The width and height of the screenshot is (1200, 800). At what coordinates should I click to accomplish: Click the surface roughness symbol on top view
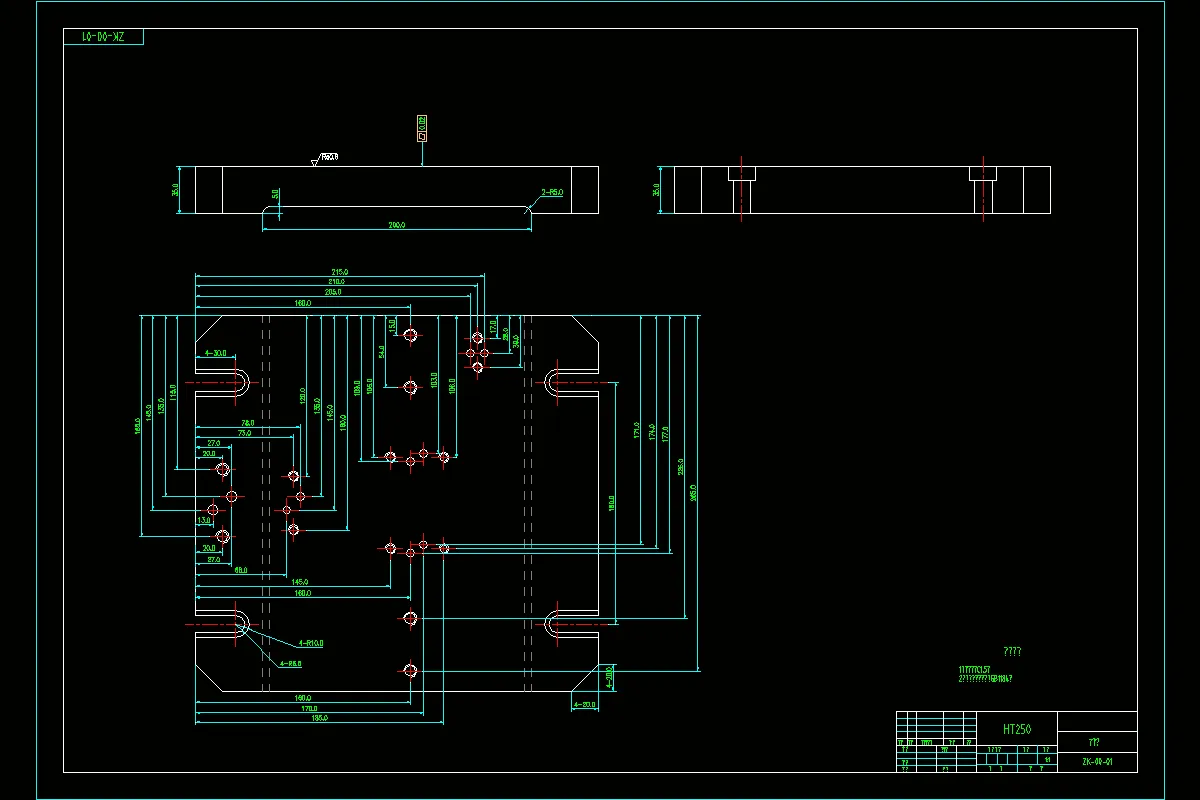coord(325,158)
